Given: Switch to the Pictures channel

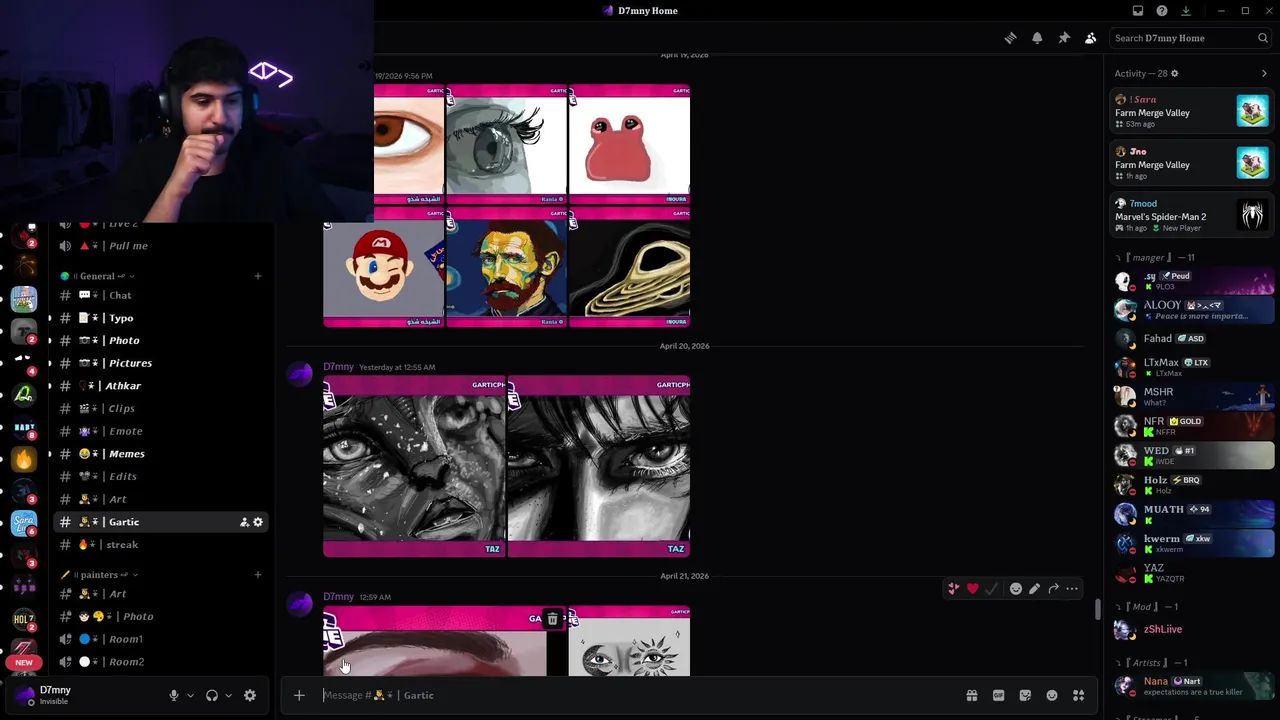Looking at the screenshot, I should (160, 363).
